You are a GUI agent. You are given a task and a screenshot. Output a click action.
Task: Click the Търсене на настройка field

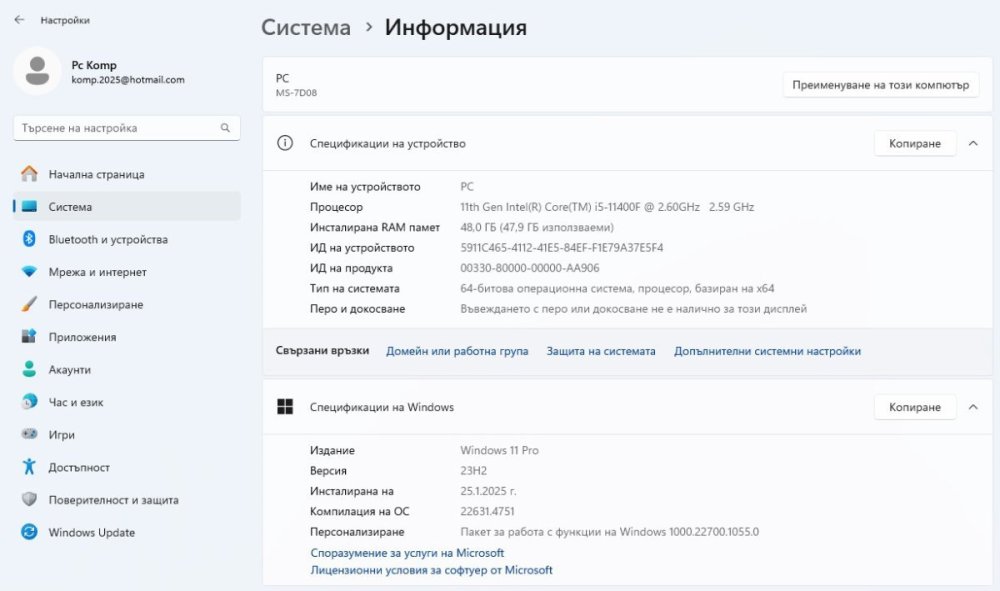pos(115,128)
